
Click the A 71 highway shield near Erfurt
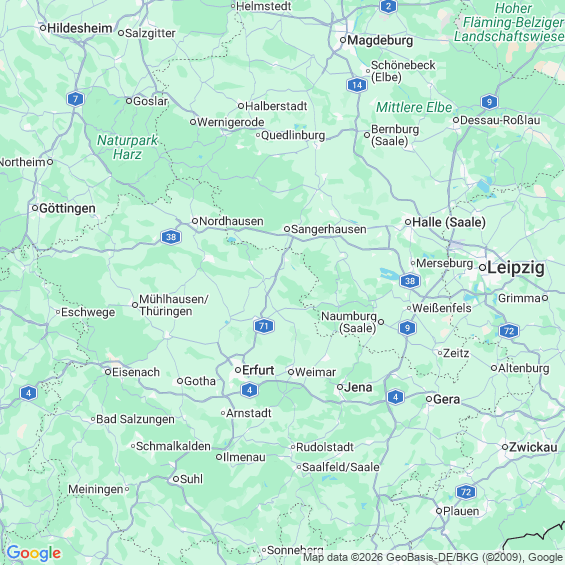264,326
